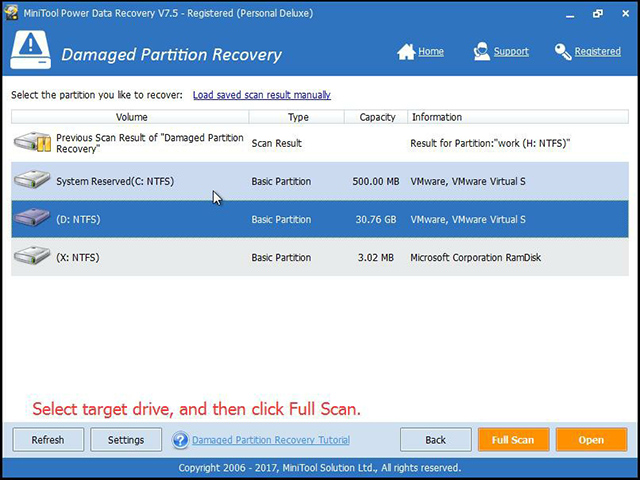Close the MiniTool window
This screenshot has width=640, height=480.
pos(625,14)
